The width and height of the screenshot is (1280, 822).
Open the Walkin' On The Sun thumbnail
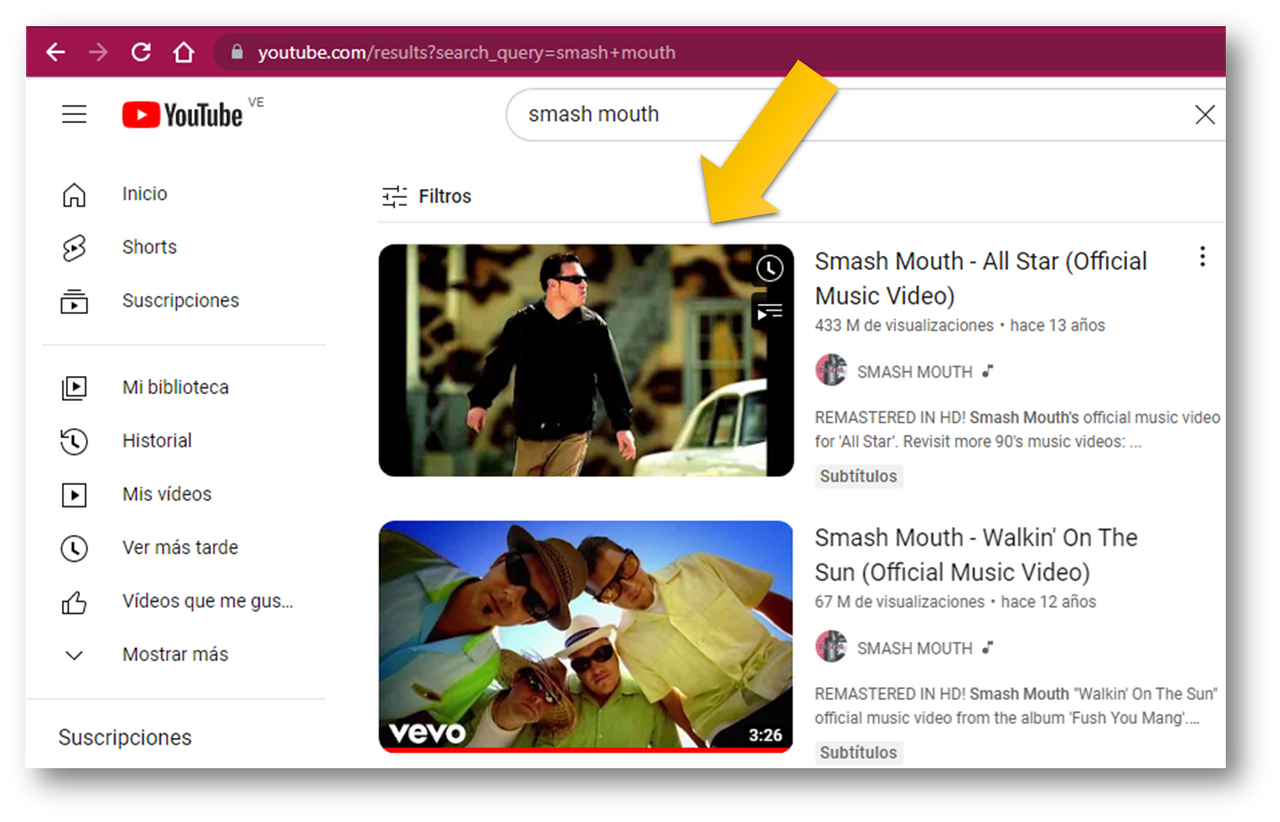tap(586, 636)
